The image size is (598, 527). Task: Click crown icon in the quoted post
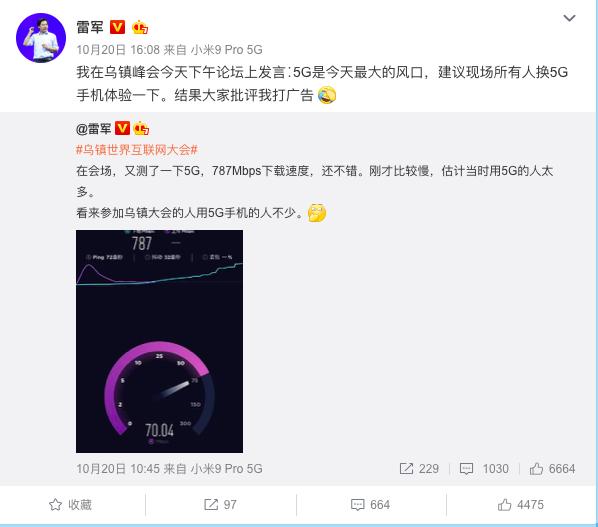click(x=141, y=129)
